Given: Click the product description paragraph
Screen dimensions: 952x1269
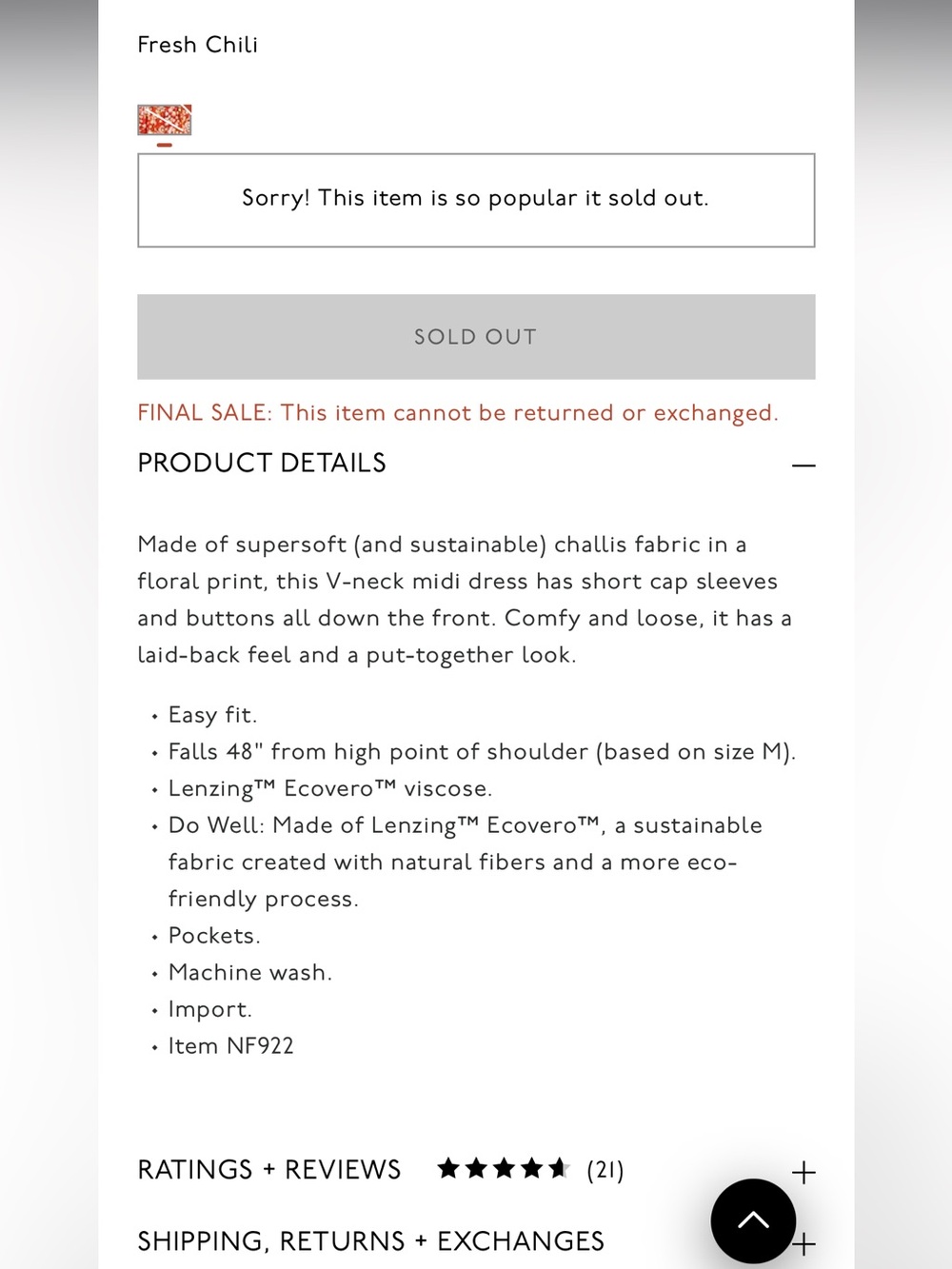Looking at the screenshot, I should [x=466, y=600].
